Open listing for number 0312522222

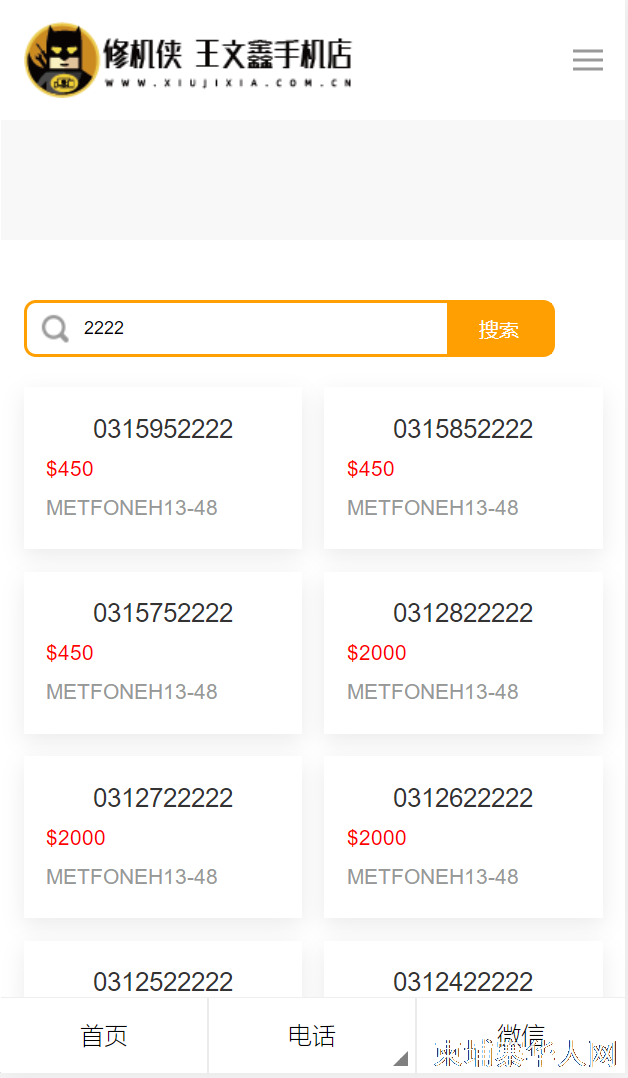click(163, 982)
